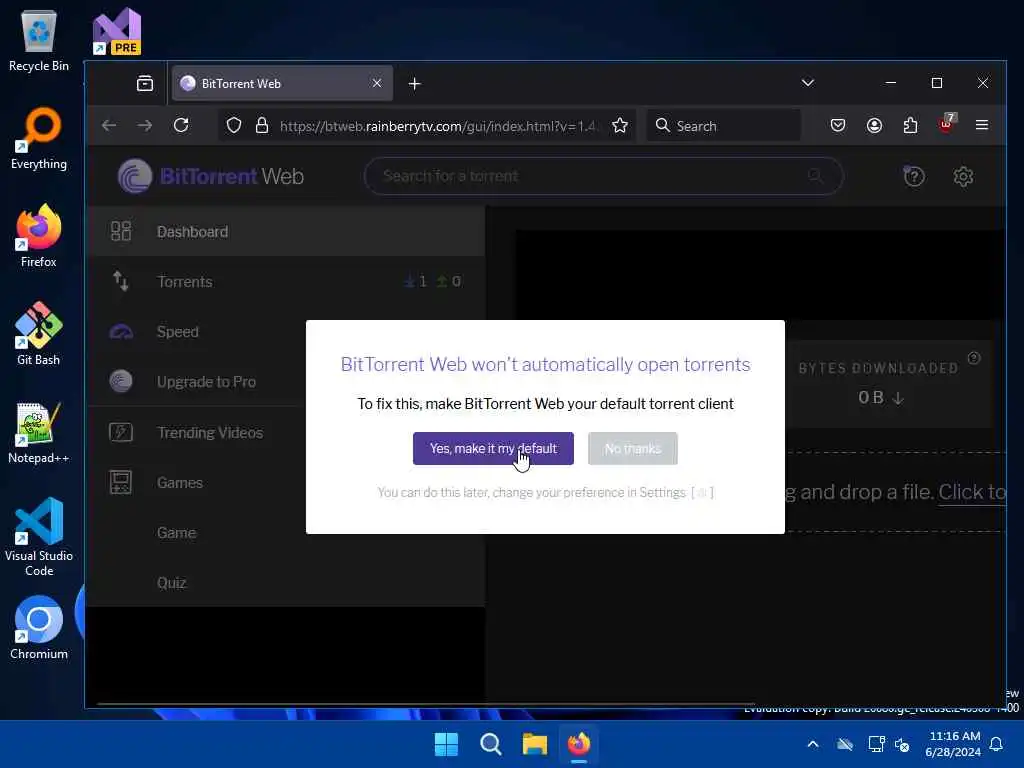1024x768 pixels.
Task: Click the Torrents up-down arrows icon
Action: (x=121, y=281)
